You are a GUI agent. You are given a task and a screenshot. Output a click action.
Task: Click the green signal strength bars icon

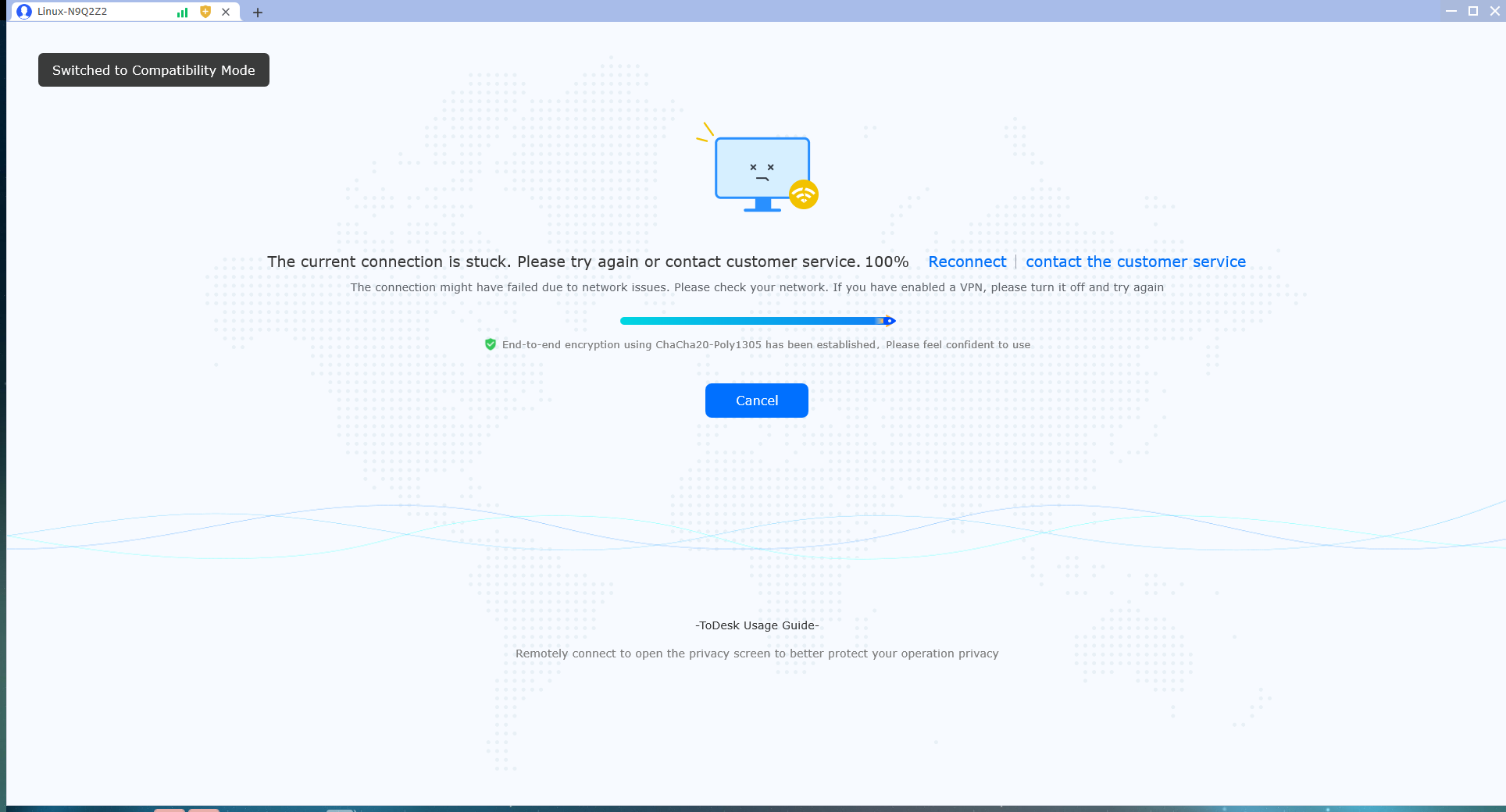(x=183, y=12)
